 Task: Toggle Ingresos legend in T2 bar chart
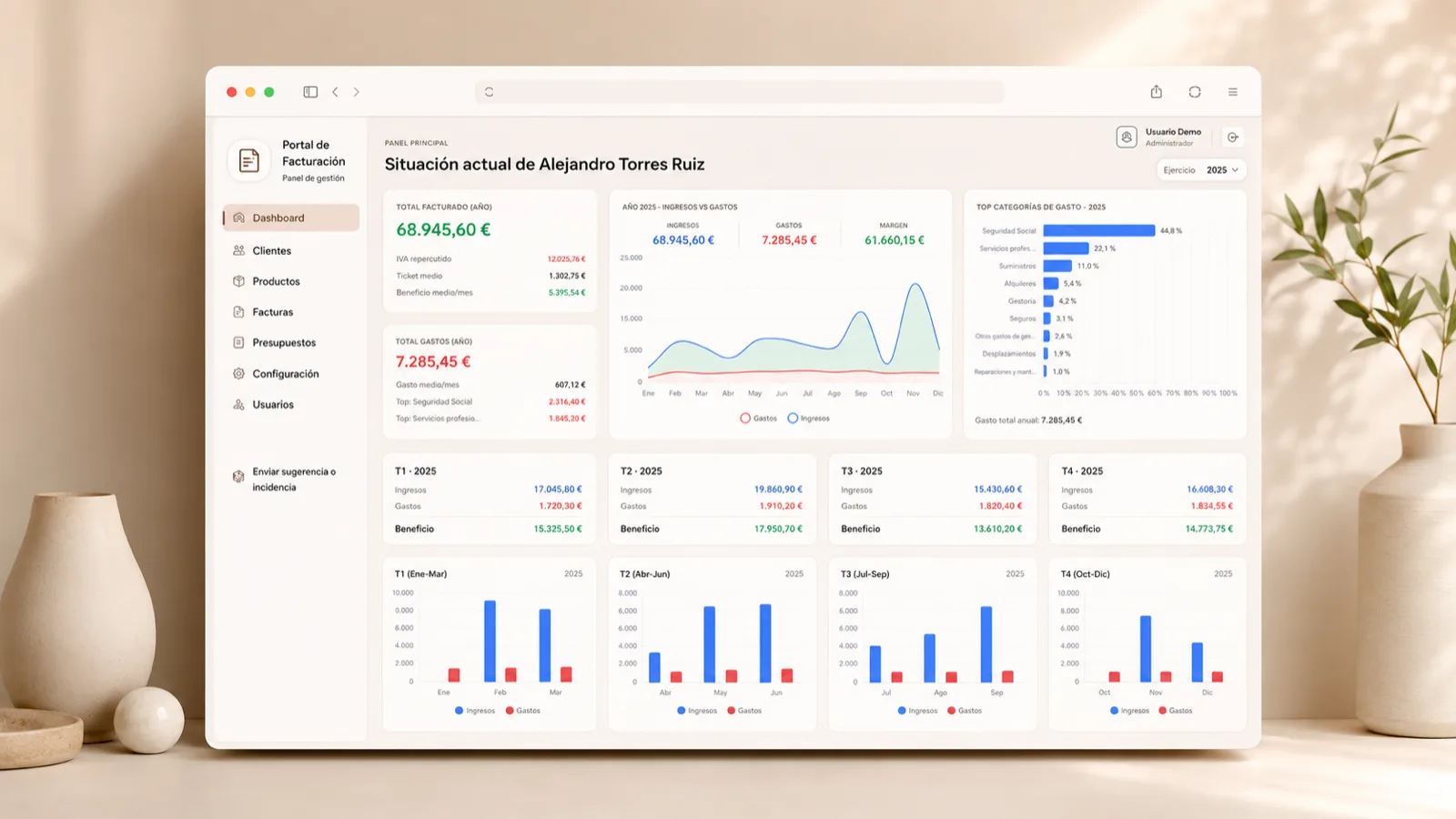(697, 711)
